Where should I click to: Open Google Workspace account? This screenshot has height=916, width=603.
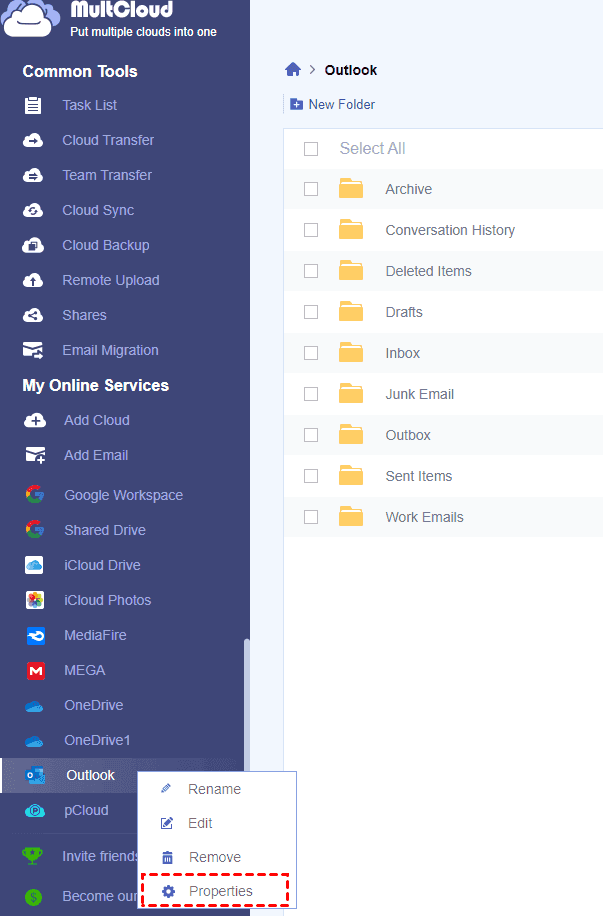click(x=123, y=495)
